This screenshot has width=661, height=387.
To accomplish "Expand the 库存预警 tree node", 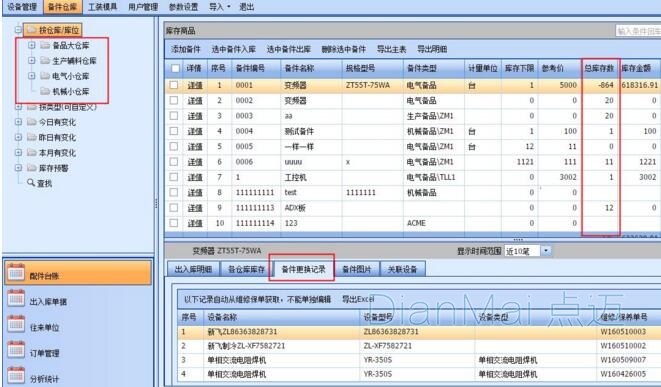I will (x=18, y=167).
